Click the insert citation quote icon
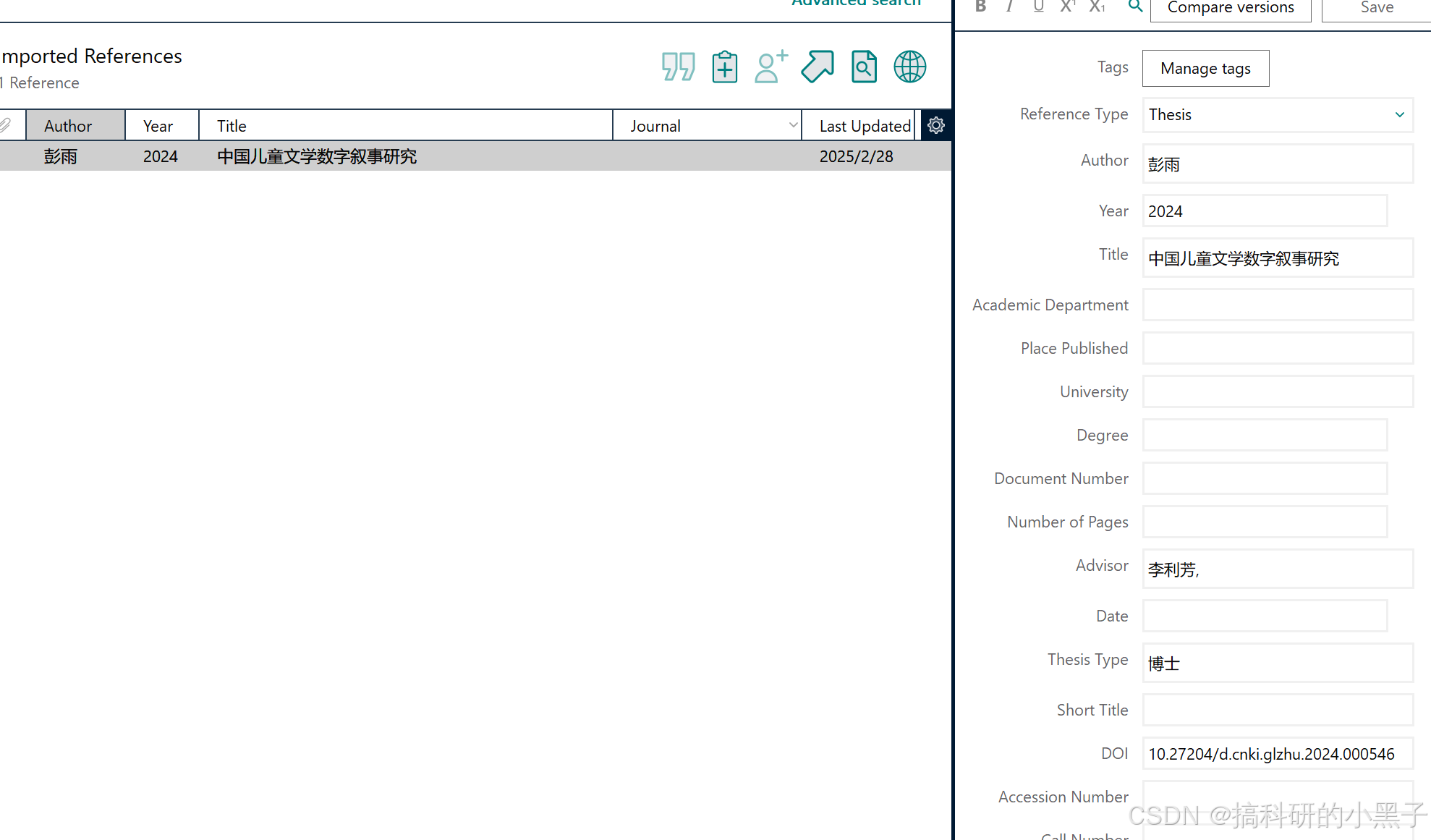 pos(678,67)
